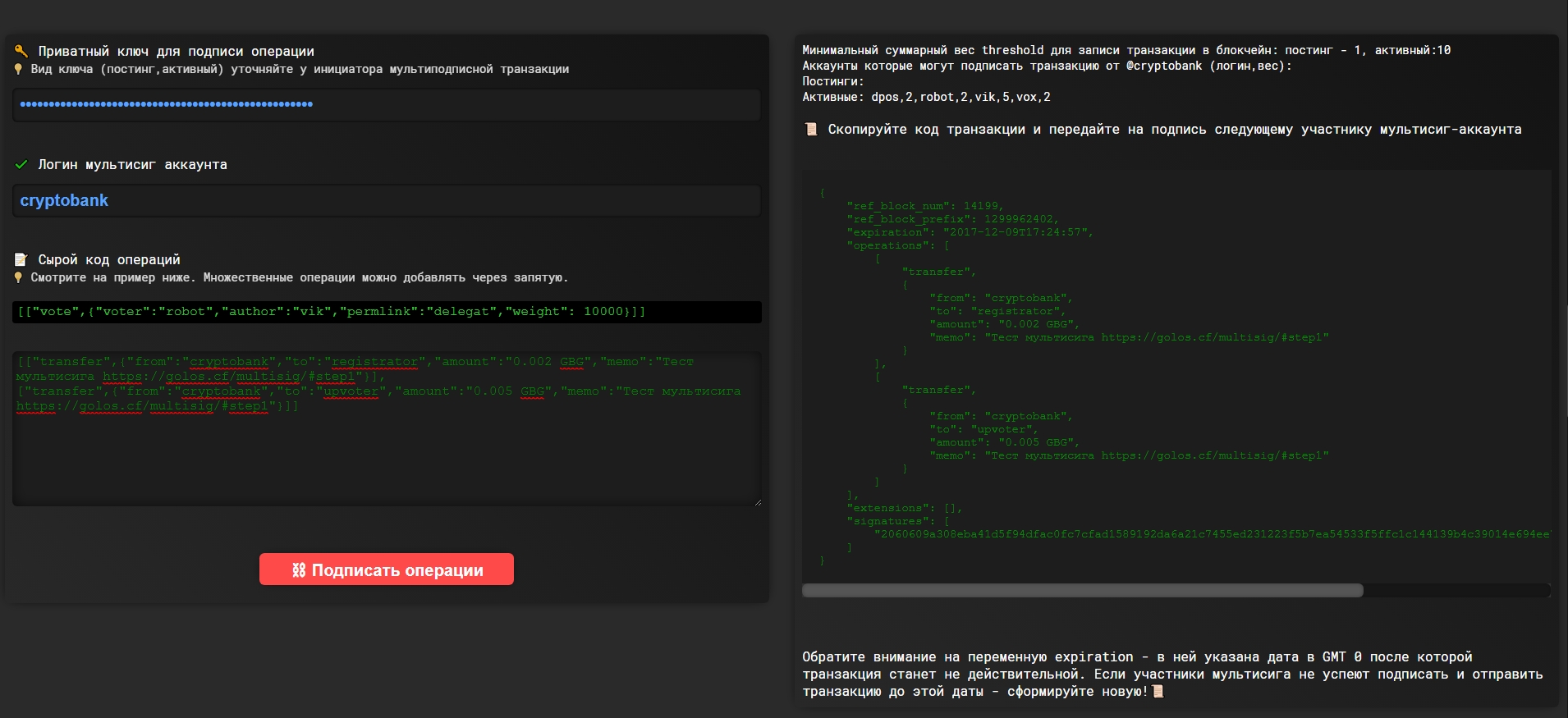
Task: Click the login field containing 'cryptobank'
Action: pos(386,201)
